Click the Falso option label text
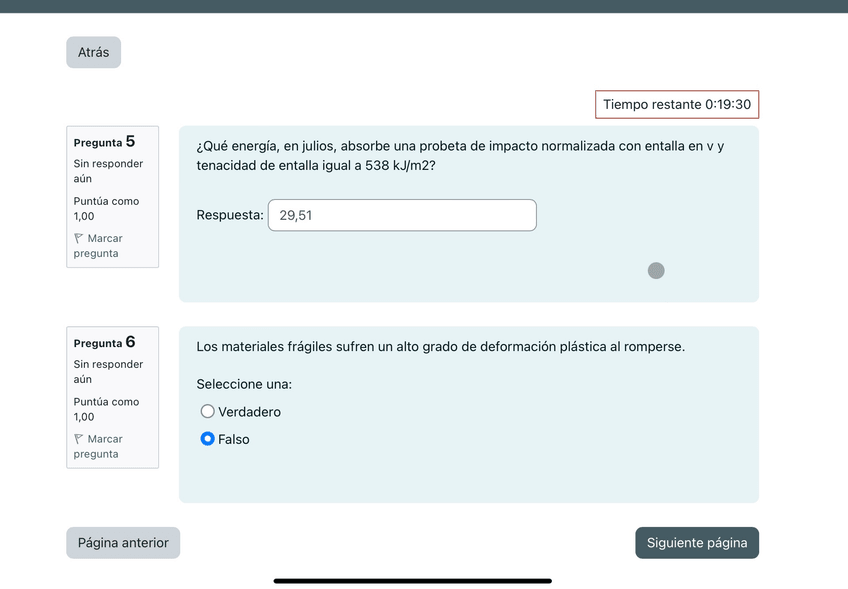 pyautogui.click(x=234, y=439)
